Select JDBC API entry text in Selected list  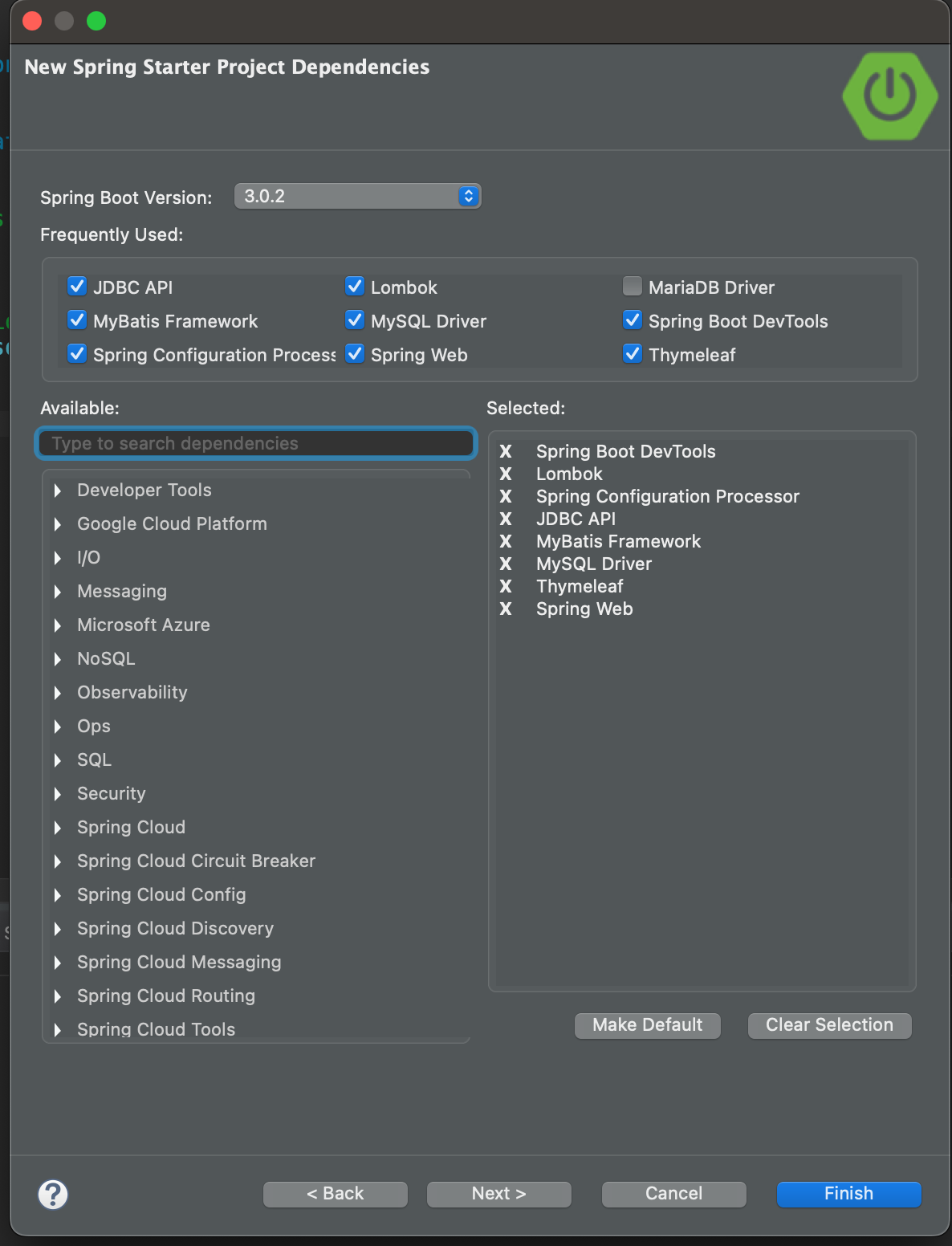click(x=576, y=519)
